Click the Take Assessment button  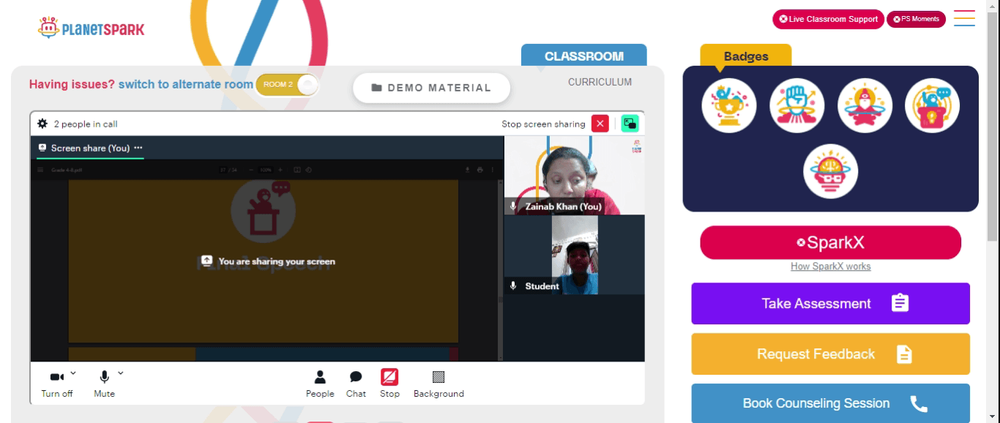click(830, 303)
